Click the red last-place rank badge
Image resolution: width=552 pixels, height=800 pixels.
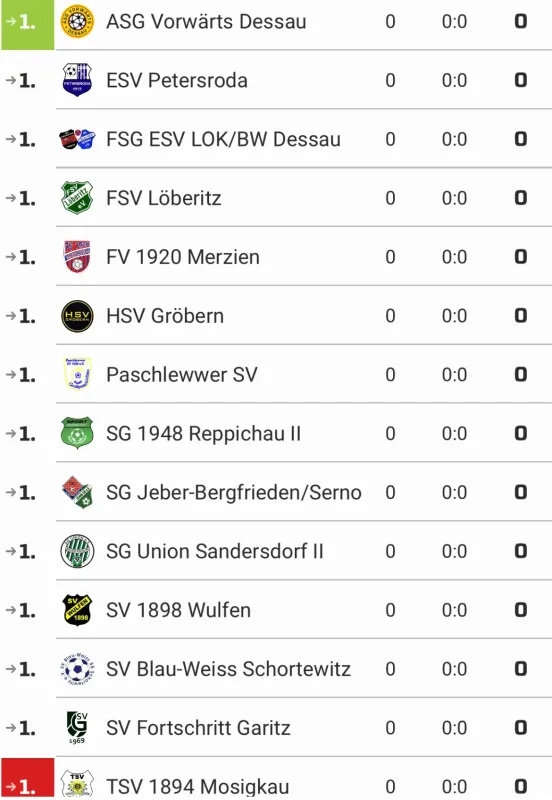coord(28,779)
